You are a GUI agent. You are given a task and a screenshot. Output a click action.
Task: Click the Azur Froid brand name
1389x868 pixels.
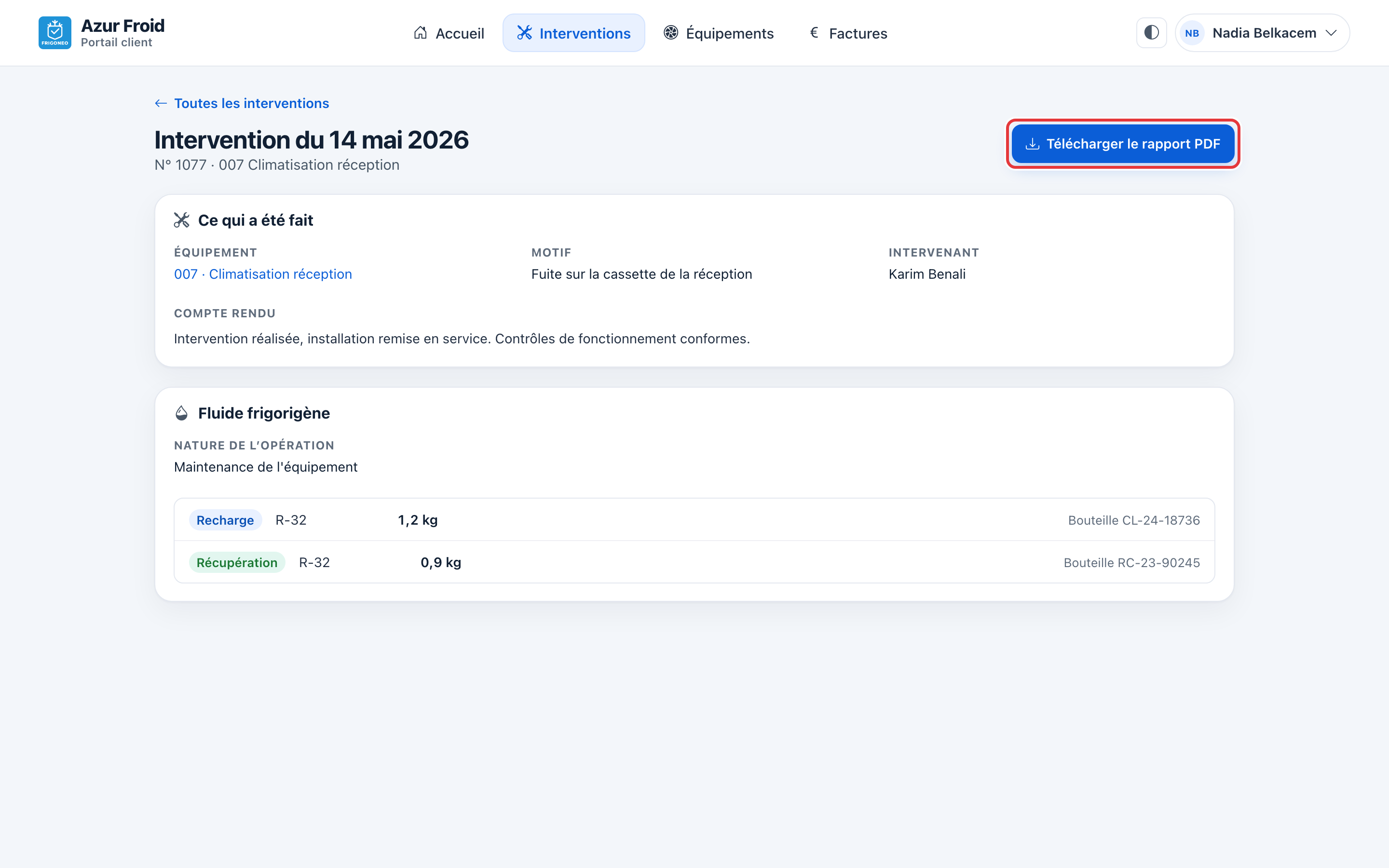(123, 26)
